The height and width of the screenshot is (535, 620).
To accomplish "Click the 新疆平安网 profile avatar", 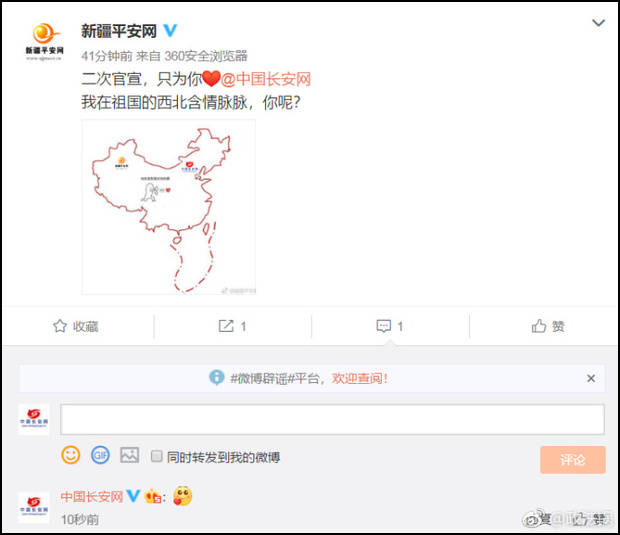I will 45,42.
